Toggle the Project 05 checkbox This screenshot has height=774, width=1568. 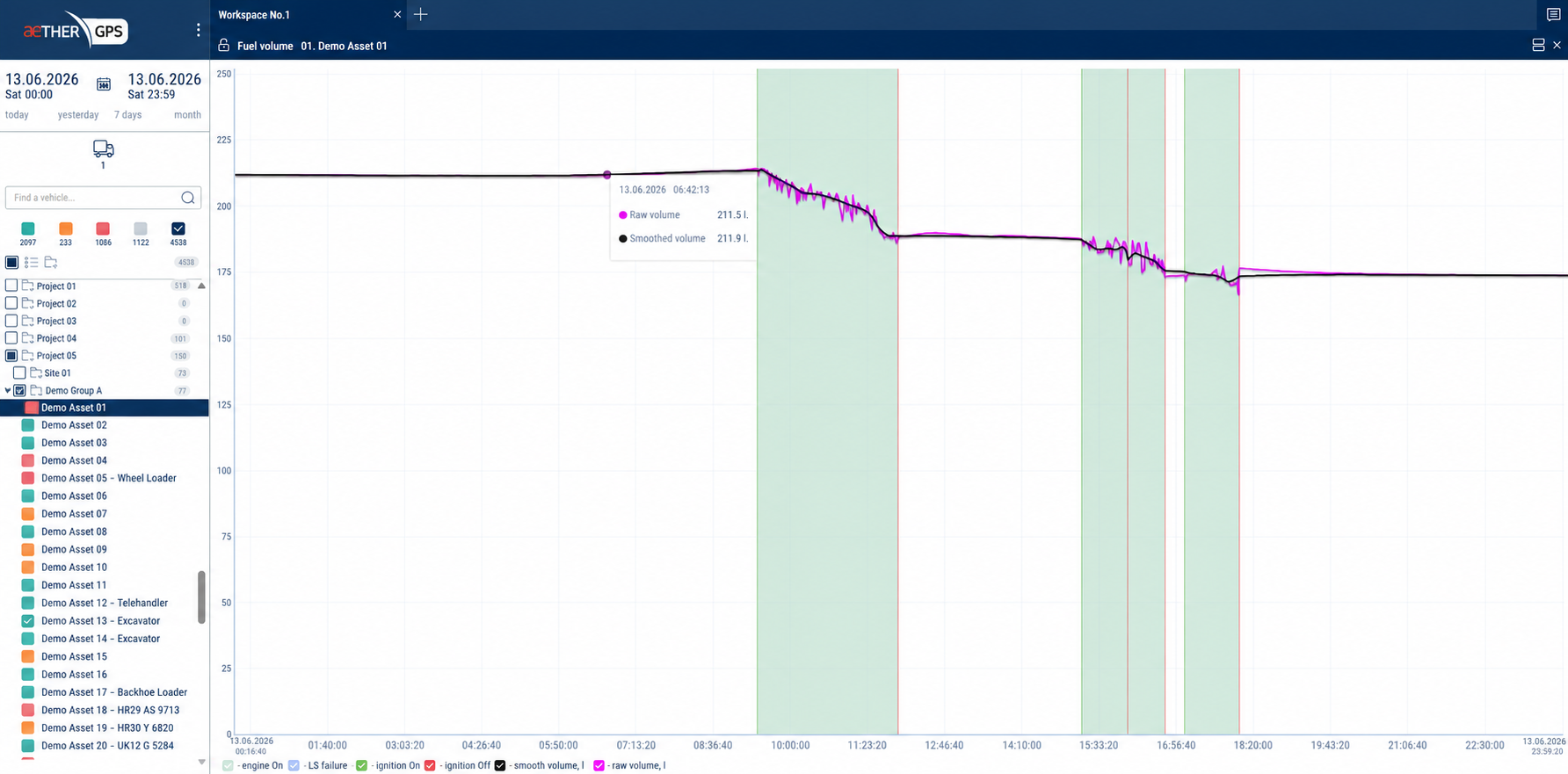pyautogui.click(x=11, y=356)
